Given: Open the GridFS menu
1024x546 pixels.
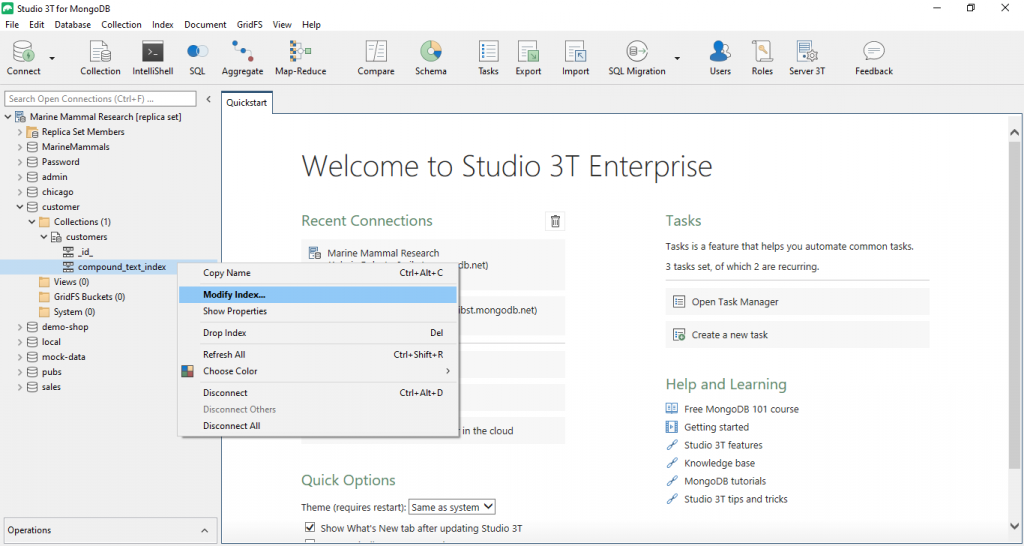Looking at the screenshot, I should pyautogui.click(x=249, y=24).
